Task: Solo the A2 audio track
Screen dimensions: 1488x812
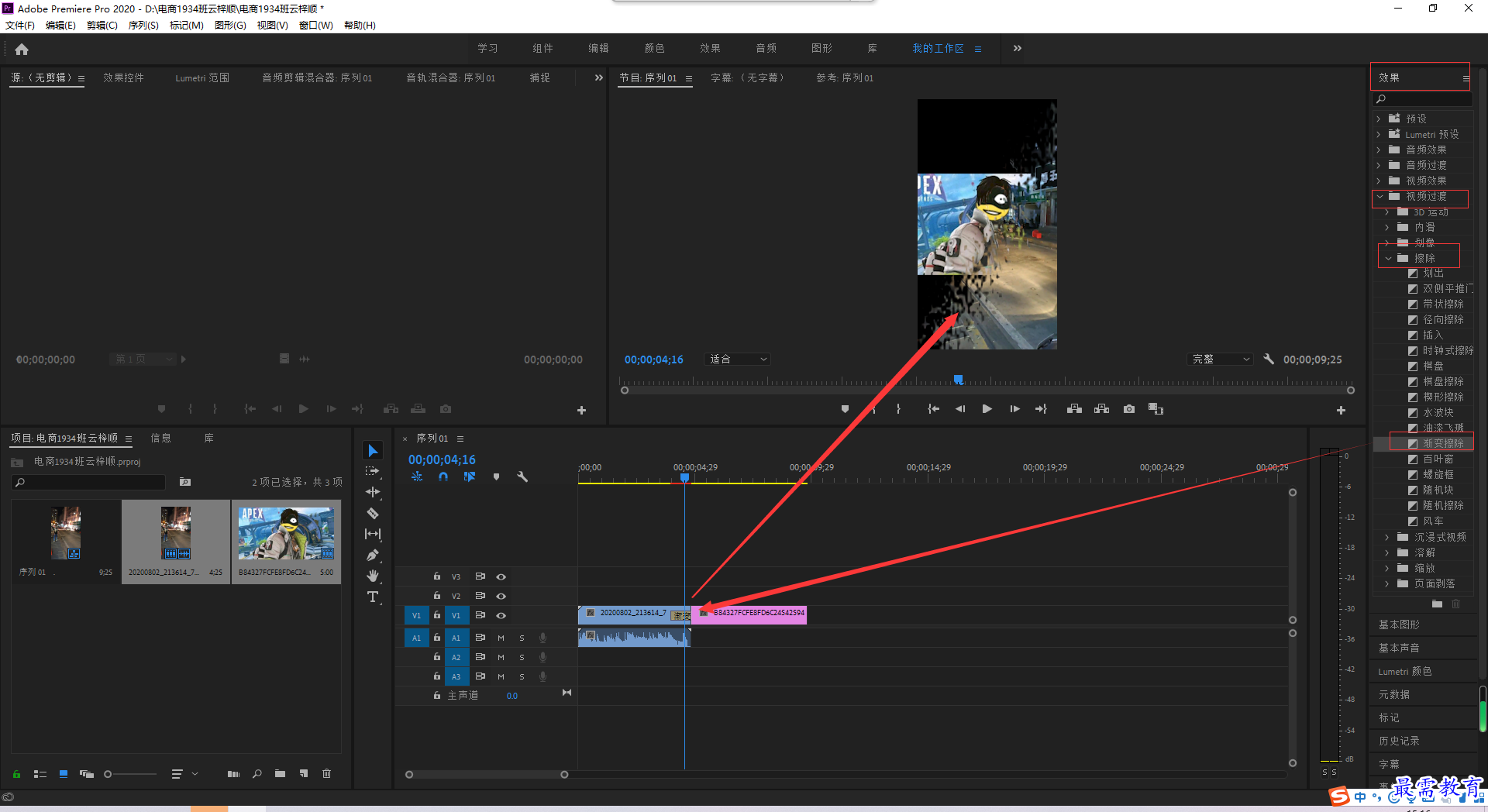Action: point(522,657)
